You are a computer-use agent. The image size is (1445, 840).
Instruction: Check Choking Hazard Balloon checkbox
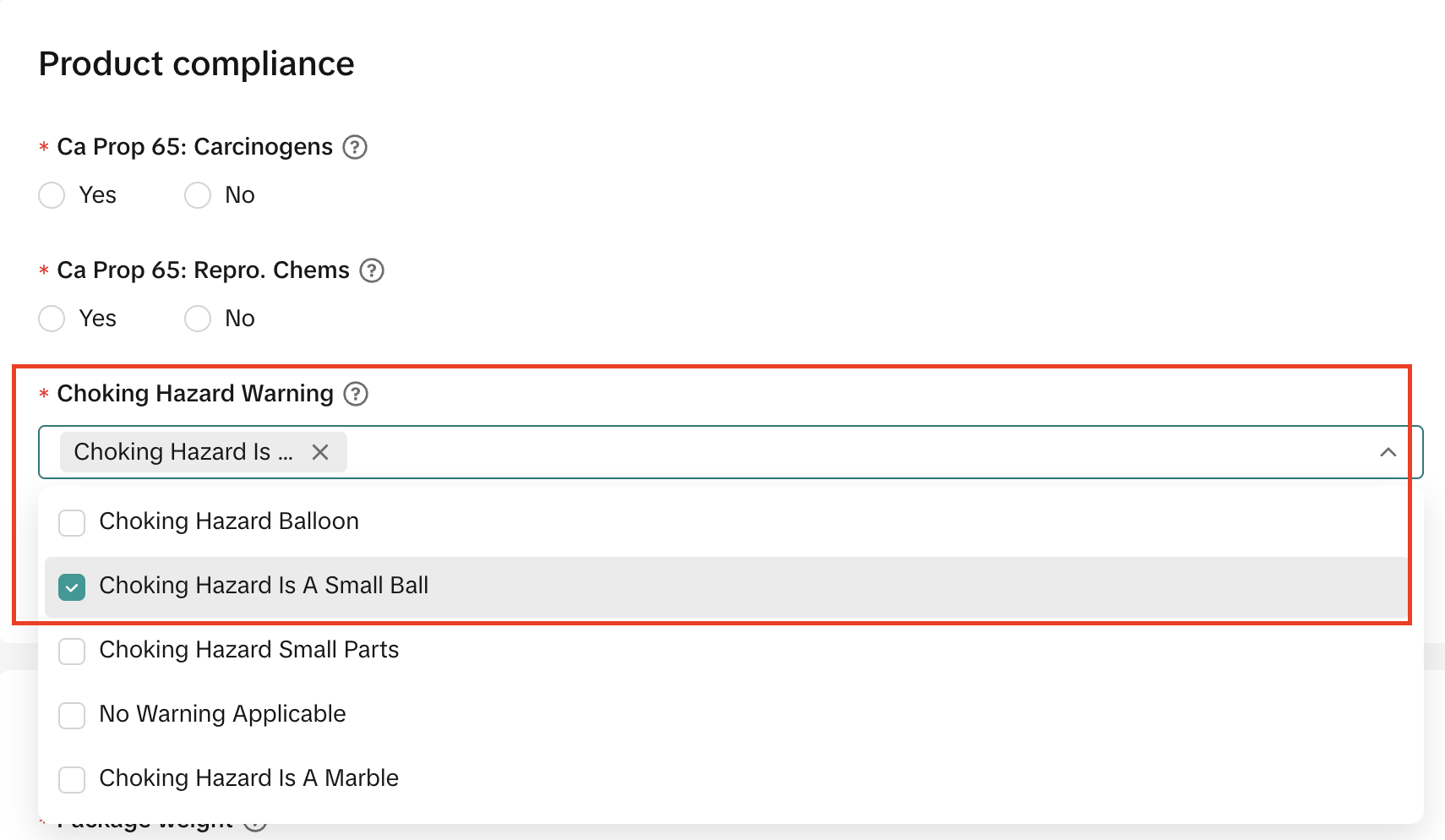(72, 522)
